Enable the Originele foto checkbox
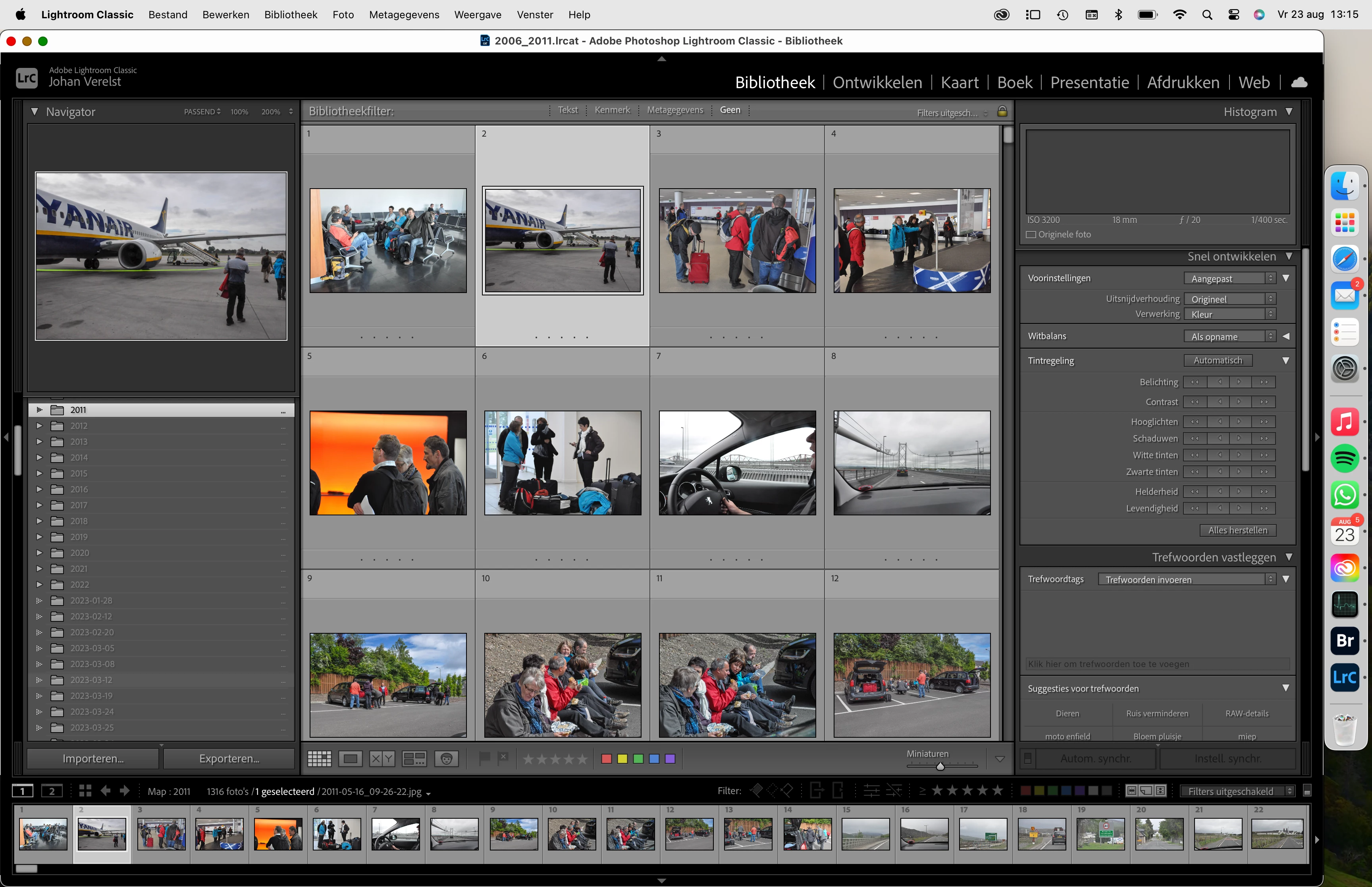Viewport: 1372px width, 887px height. [1031, 234]
